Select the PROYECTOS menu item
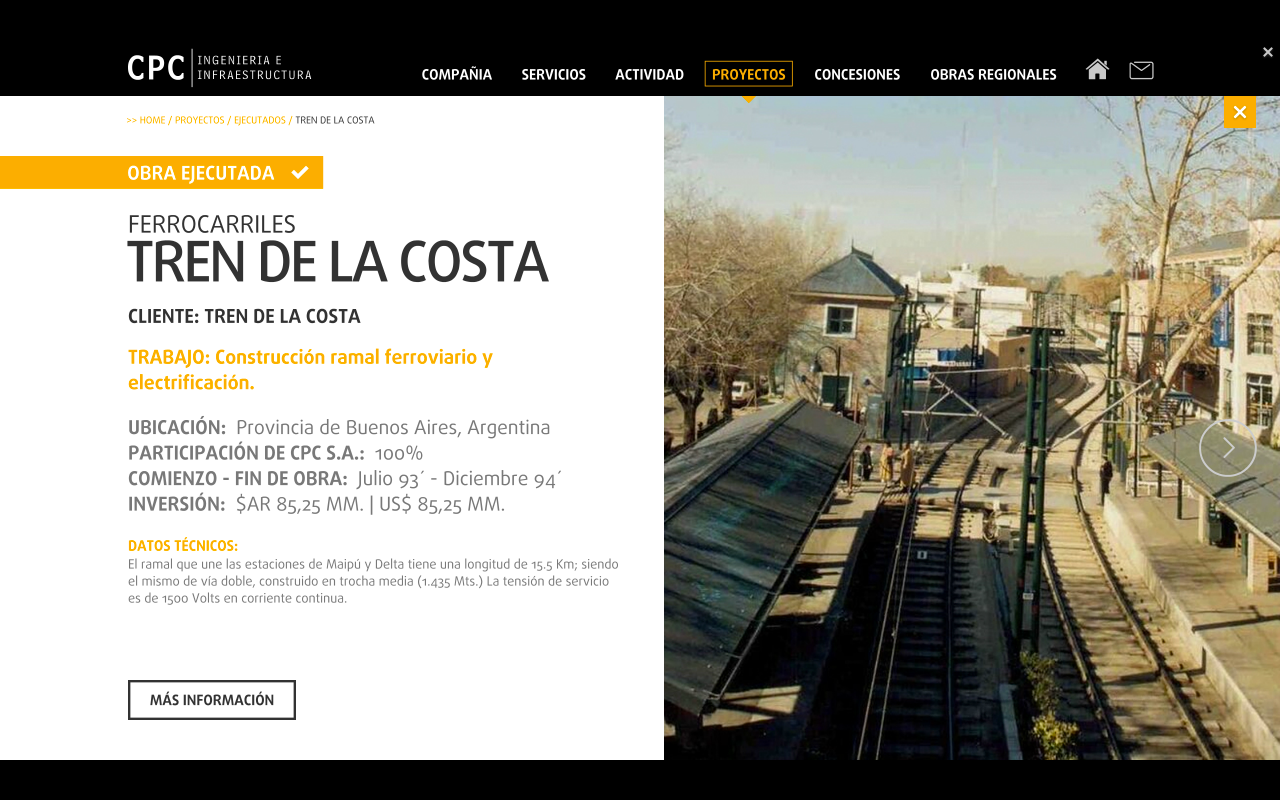The image size is (1280, 800). click(x=748, y=74)
